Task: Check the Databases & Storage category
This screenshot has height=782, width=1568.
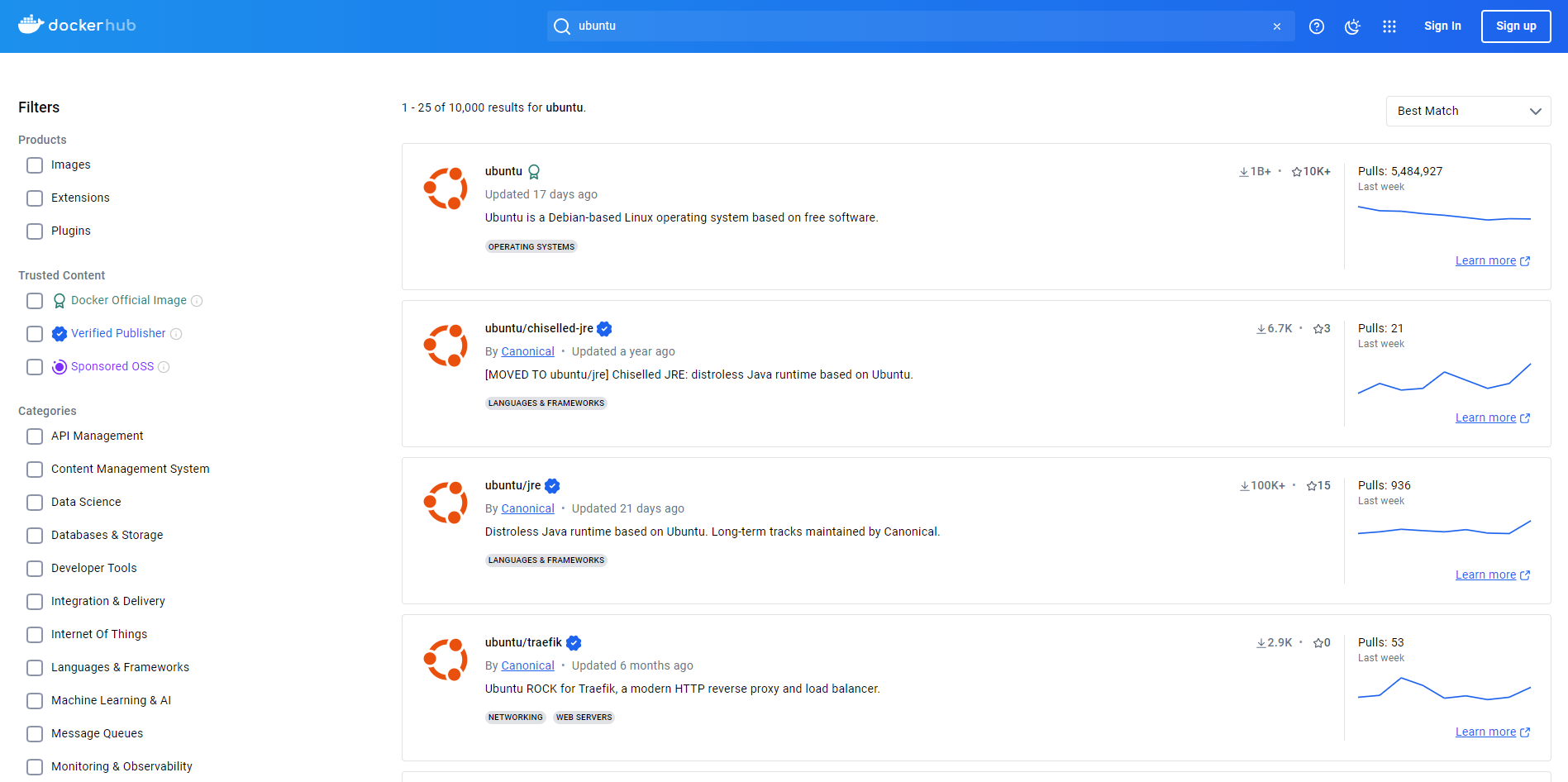Action: [x=35, y=536]
